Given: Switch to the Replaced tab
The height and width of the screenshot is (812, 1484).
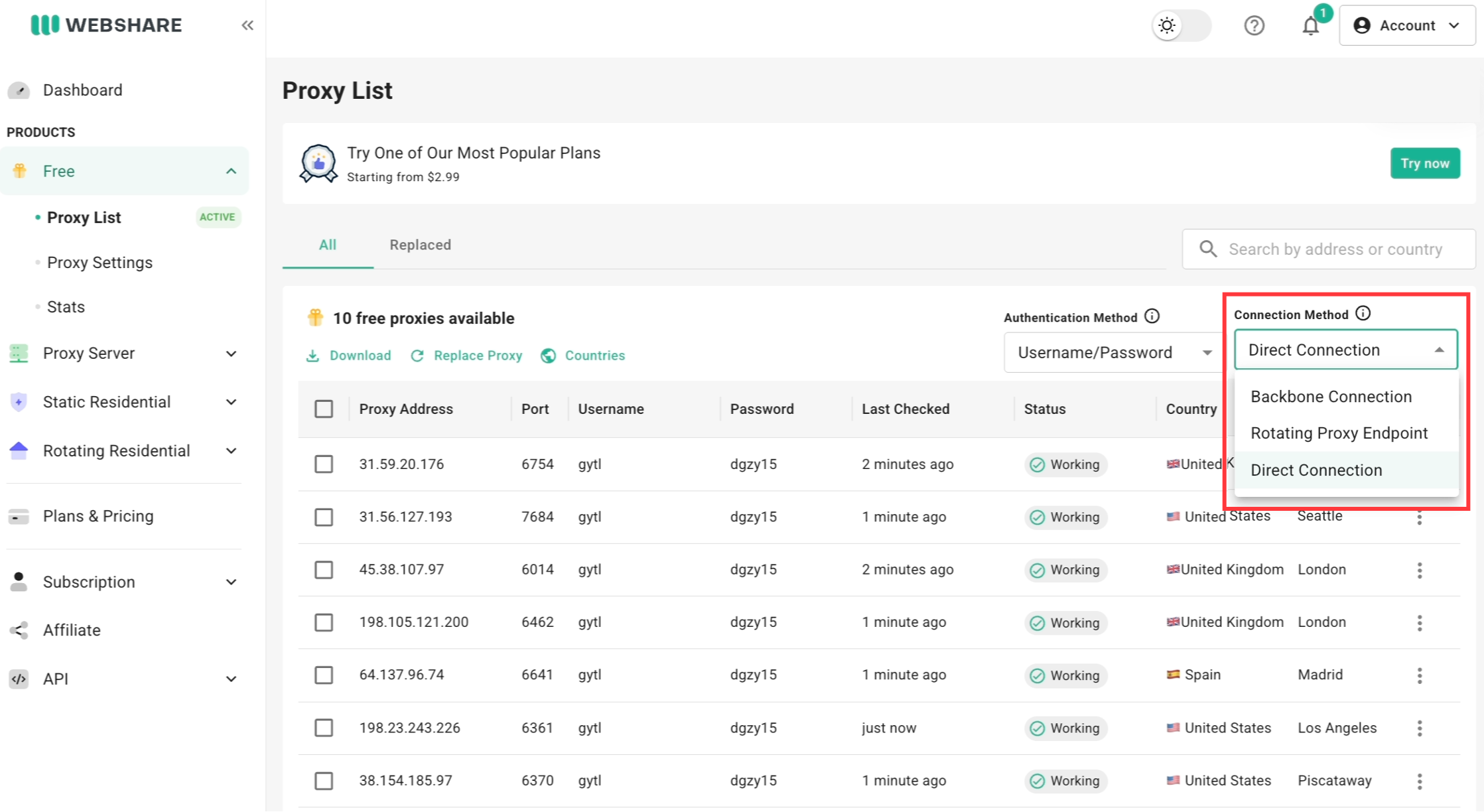Looking at the screenshot, I should [420, 245].
